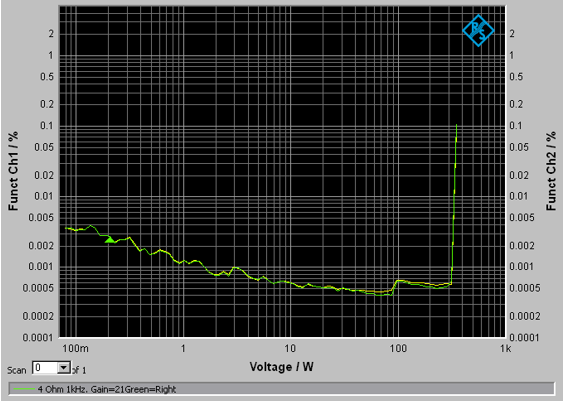Click the 100 tick label on the X axis

tap(398, 348)
